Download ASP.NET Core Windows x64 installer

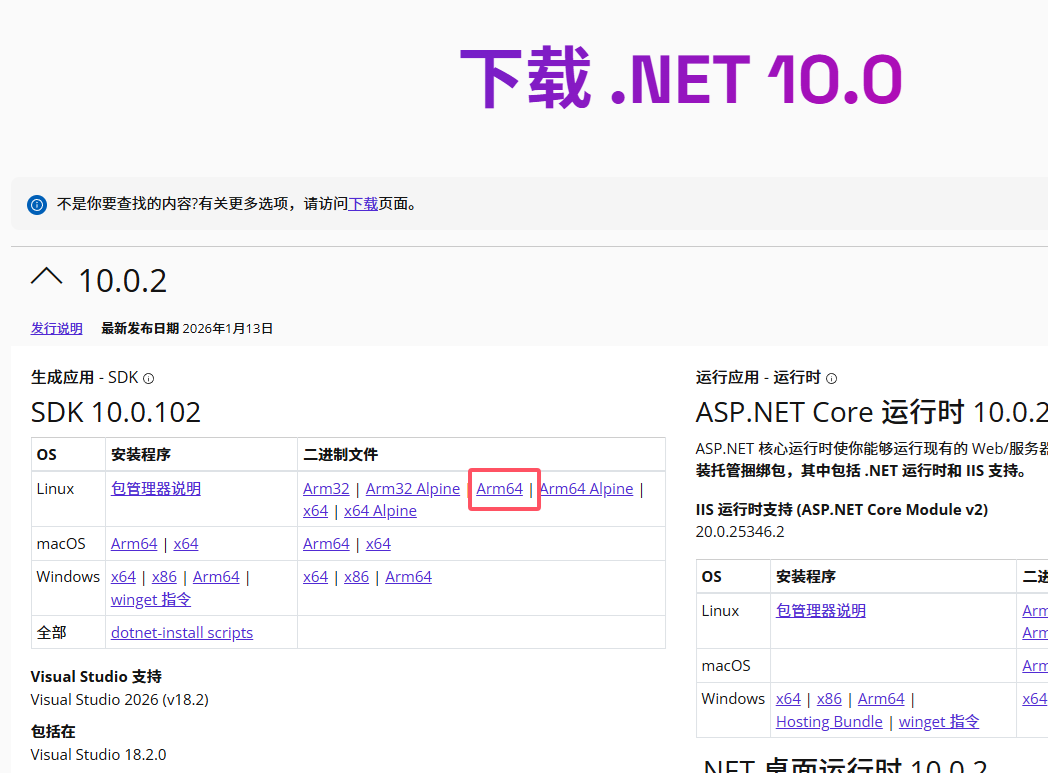click(x=788, y=698)
